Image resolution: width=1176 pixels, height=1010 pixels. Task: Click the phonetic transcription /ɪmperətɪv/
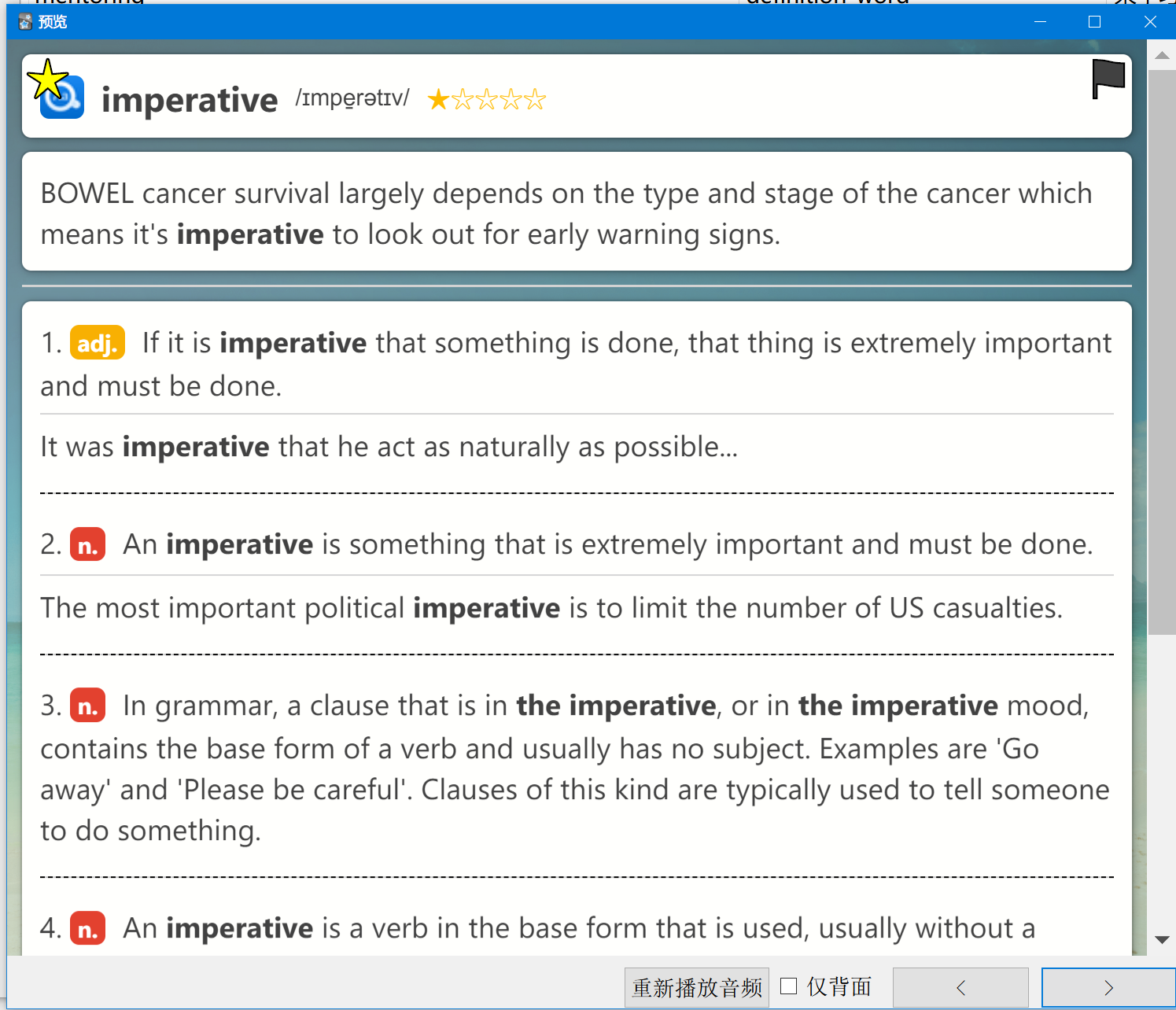point(352,98)
